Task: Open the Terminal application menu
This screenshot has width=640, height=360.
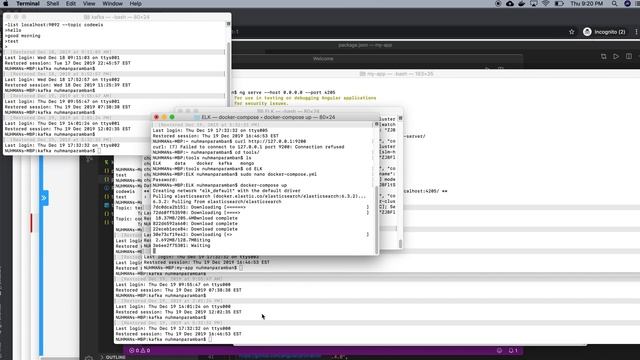Action: coord(28,4)
